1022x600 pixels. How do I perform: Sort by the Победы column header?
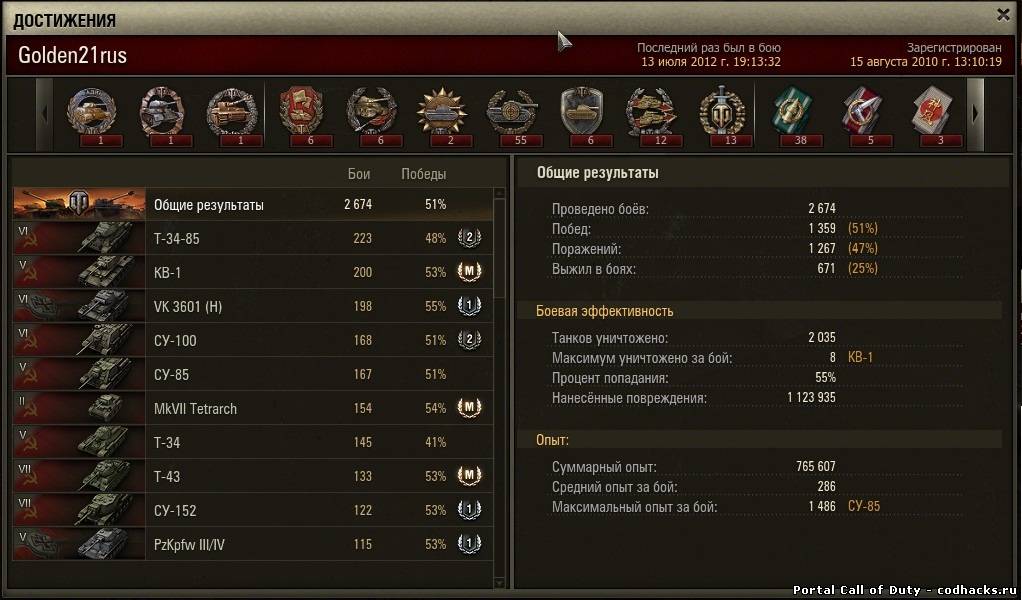424,174
